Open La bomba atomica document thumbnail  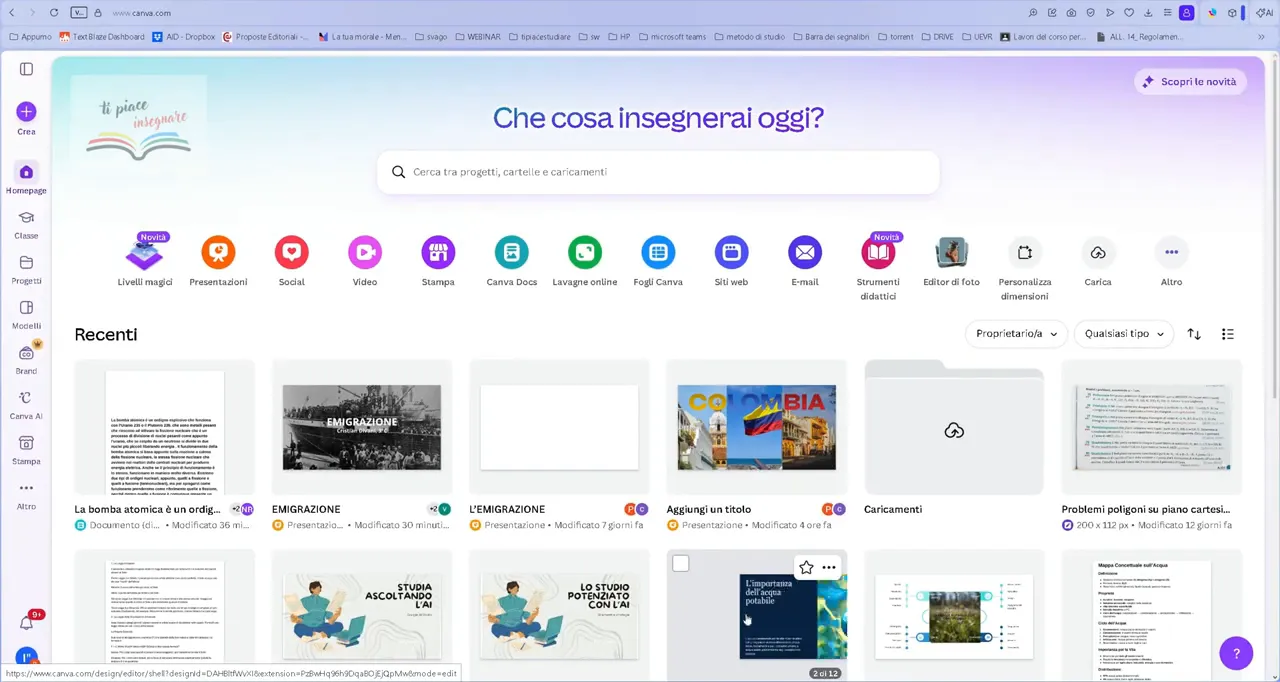click(164, 427)
